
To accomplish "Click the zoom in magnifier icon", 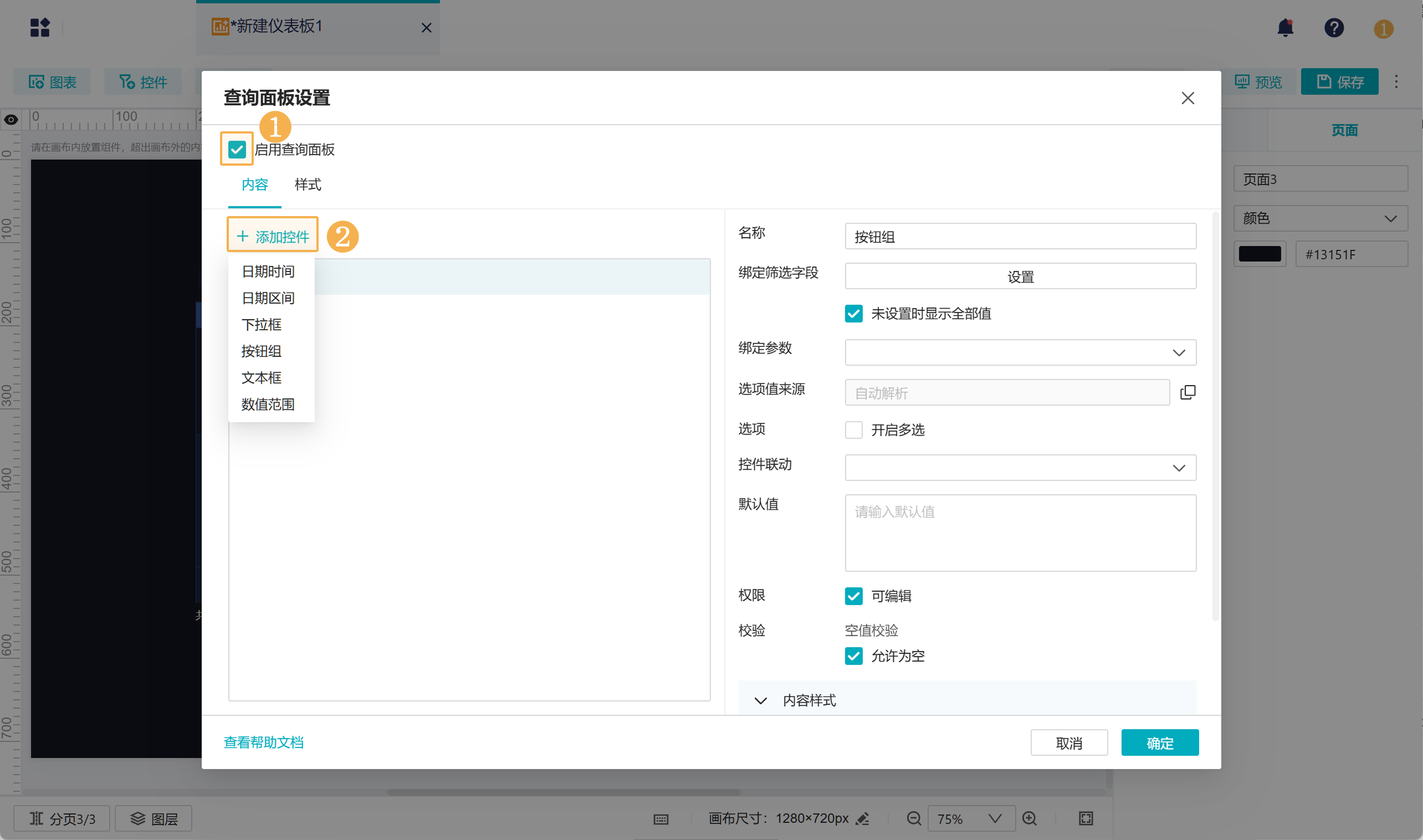I will 1030,818.
